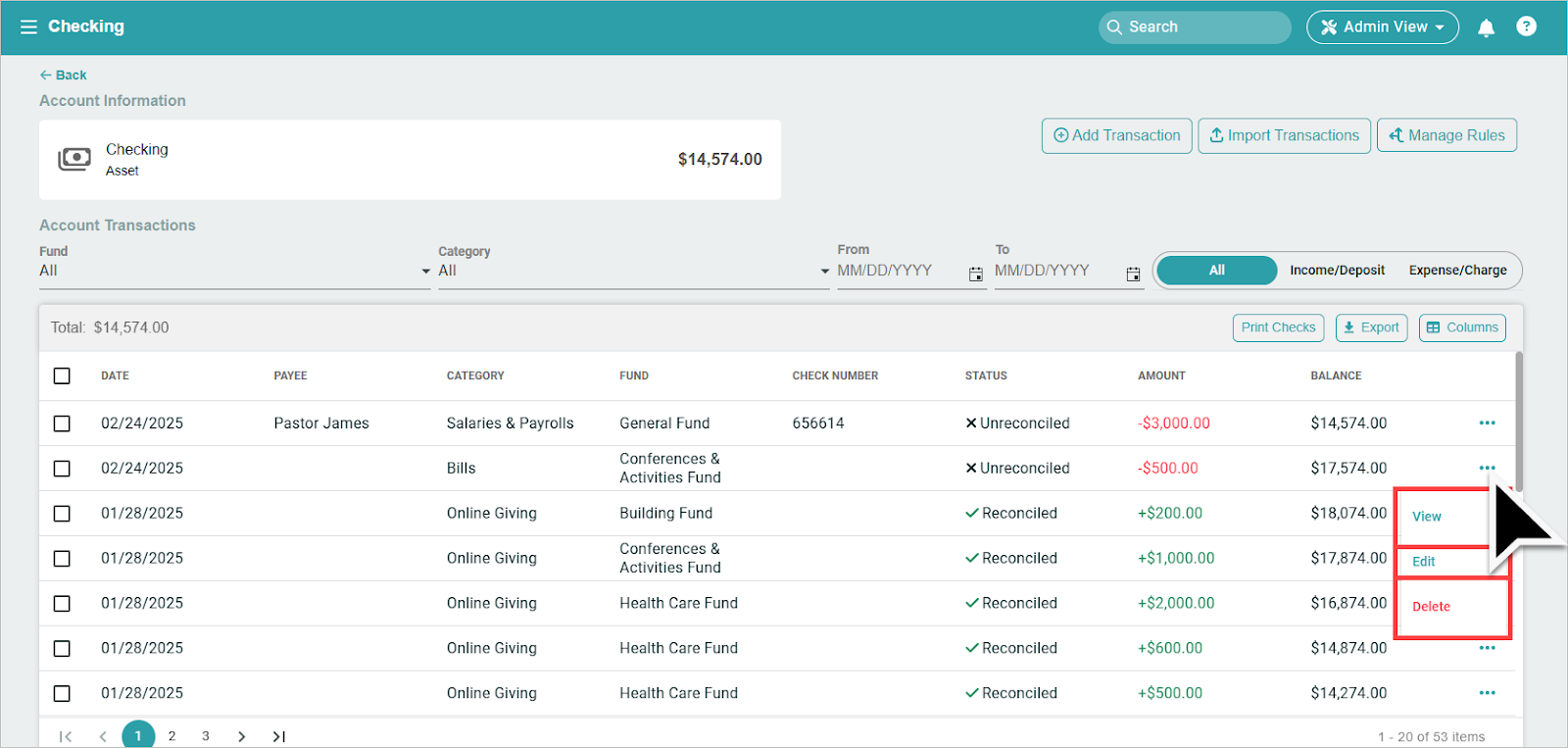Sort by the PAYEE column header
The image size is (1568, 748).
coord(290,375)
